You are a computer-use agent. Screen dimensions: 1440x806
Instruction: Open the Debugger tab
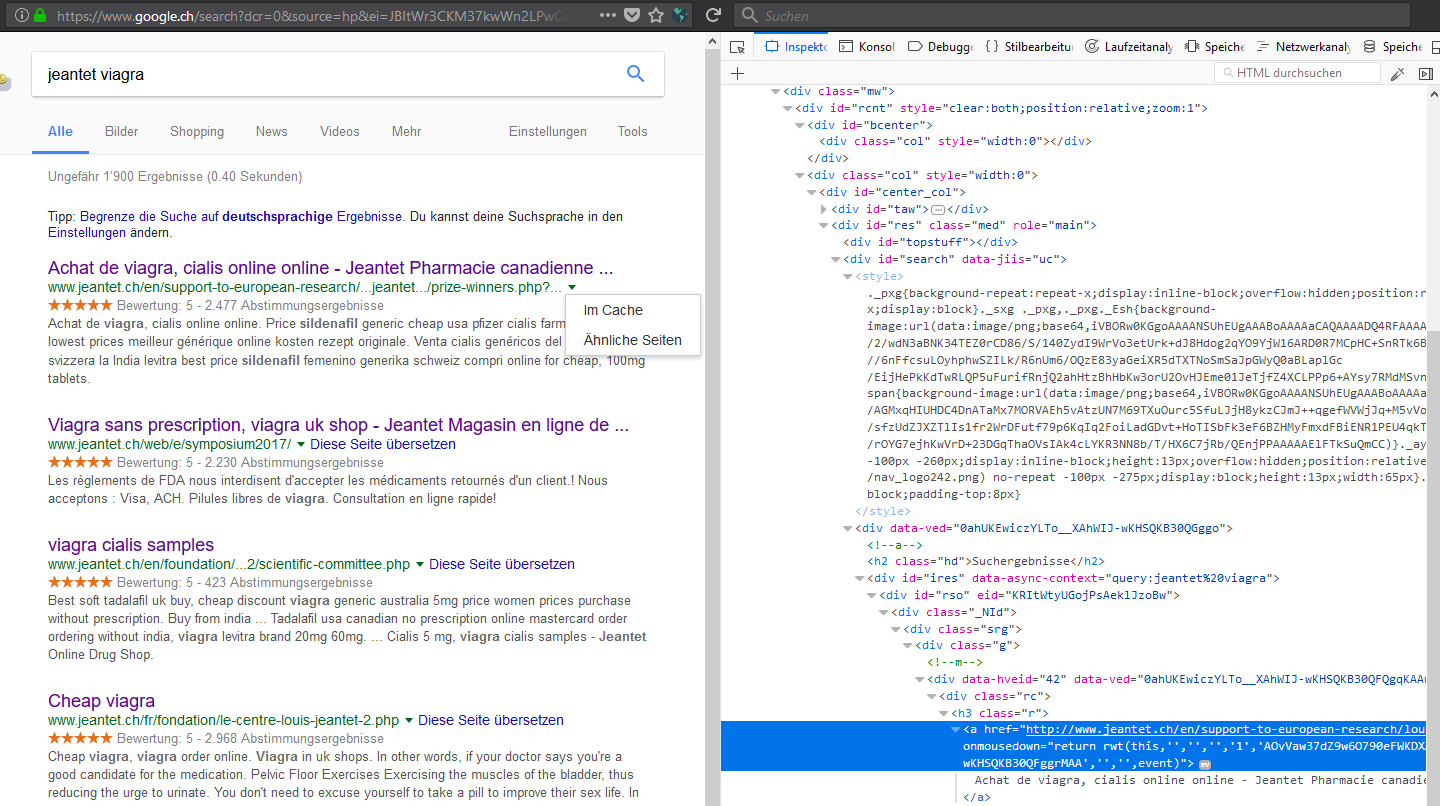940,47
